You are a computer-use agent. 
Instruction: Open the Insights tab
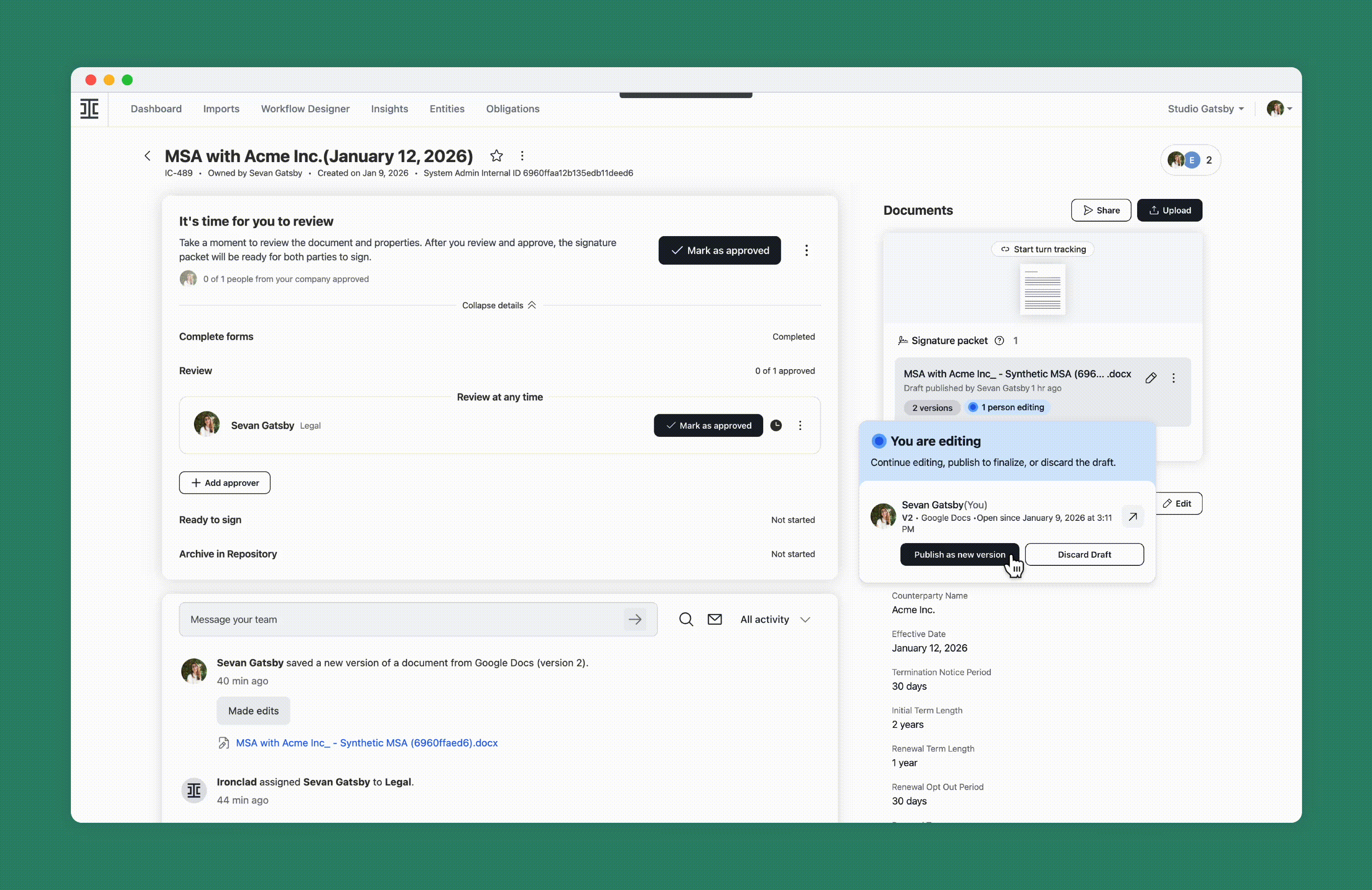(x=389, y=109)
